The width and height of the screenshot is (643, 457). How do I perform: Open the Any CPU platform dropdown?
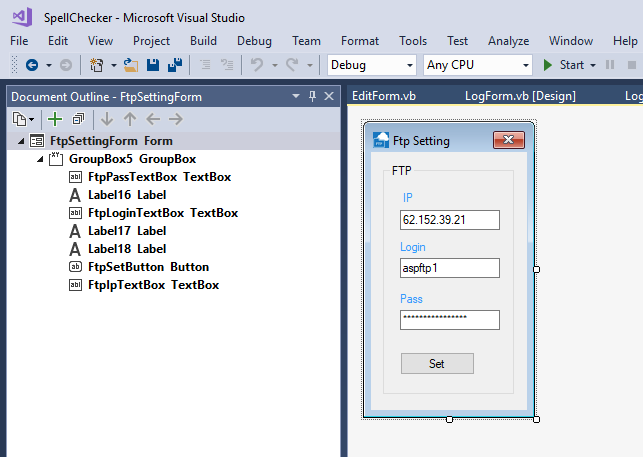pos(478,65)
